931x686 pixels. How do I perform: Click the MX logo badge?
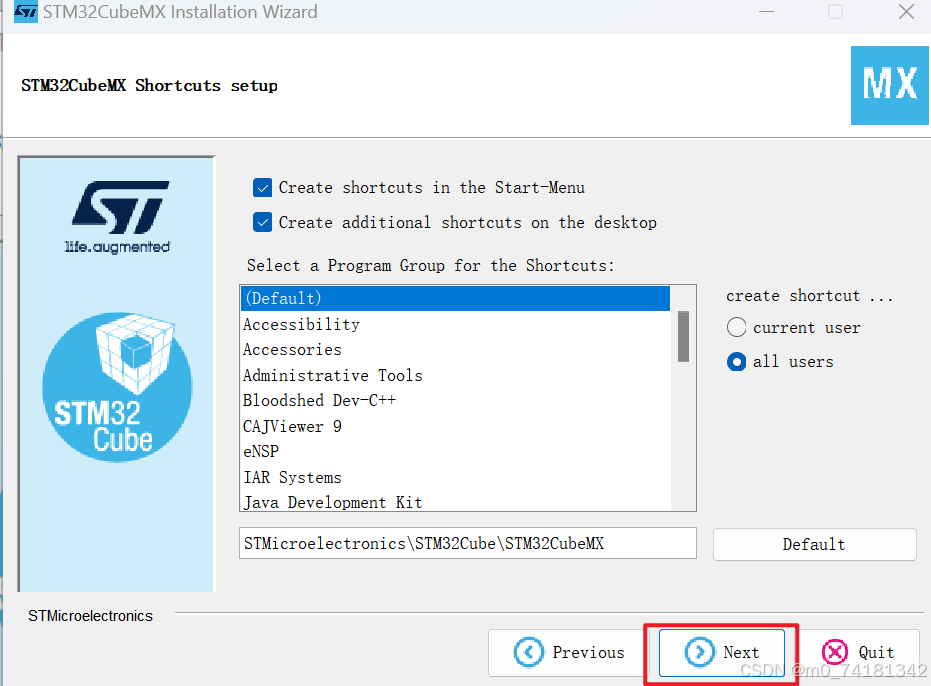pos(889,86)
